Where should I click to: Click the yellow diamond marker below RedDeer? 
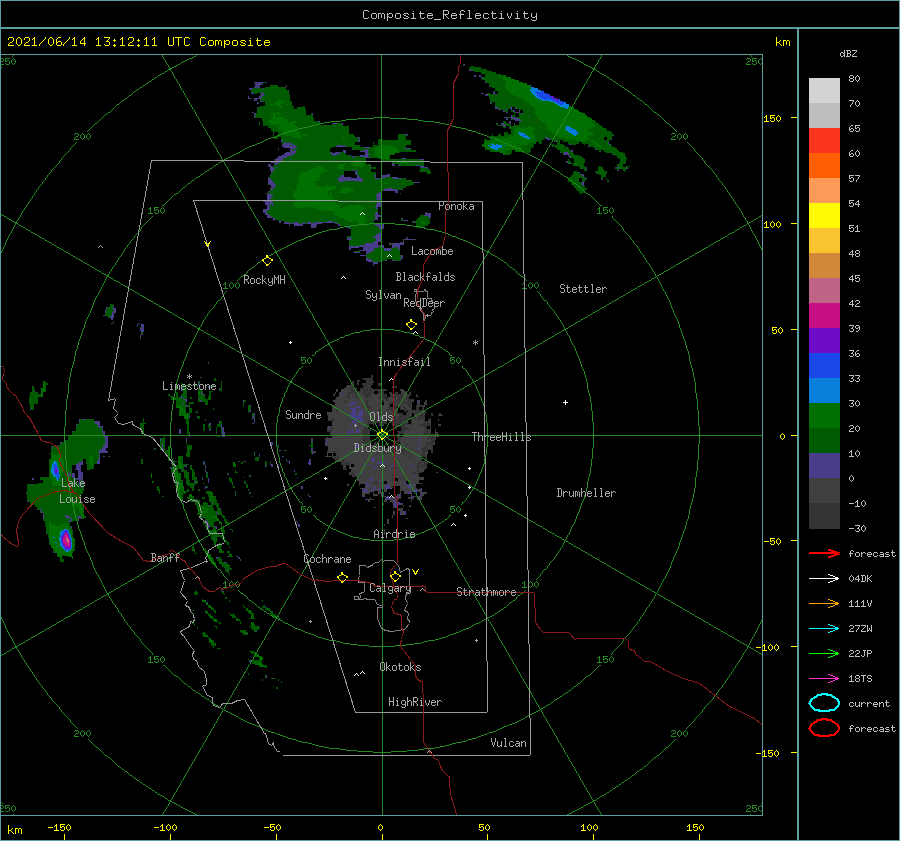tap(412, 325)
